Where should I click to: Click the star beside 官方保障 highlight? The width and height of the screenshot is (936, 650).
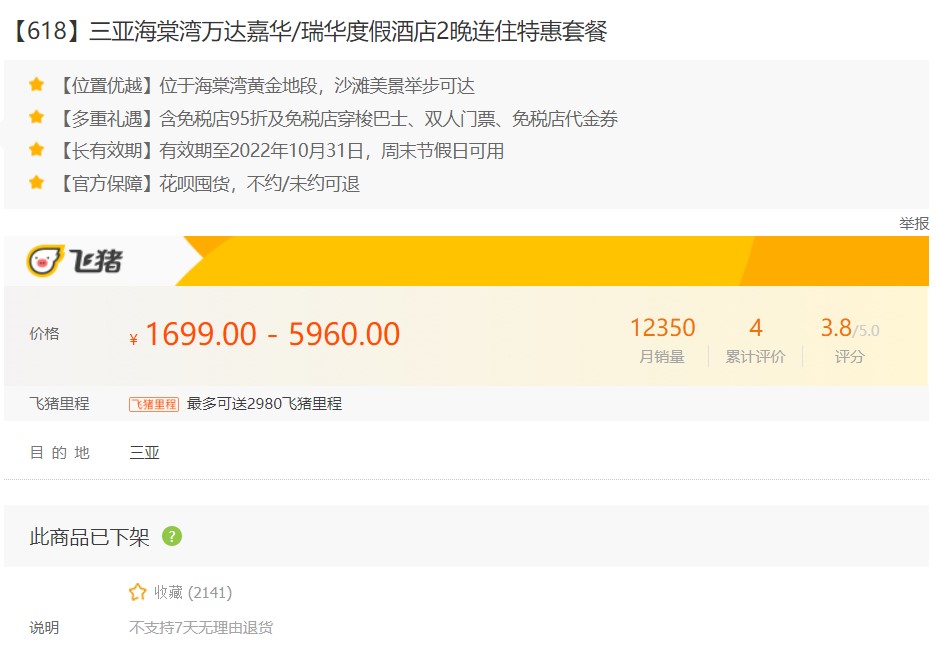(x=36, y=182)
